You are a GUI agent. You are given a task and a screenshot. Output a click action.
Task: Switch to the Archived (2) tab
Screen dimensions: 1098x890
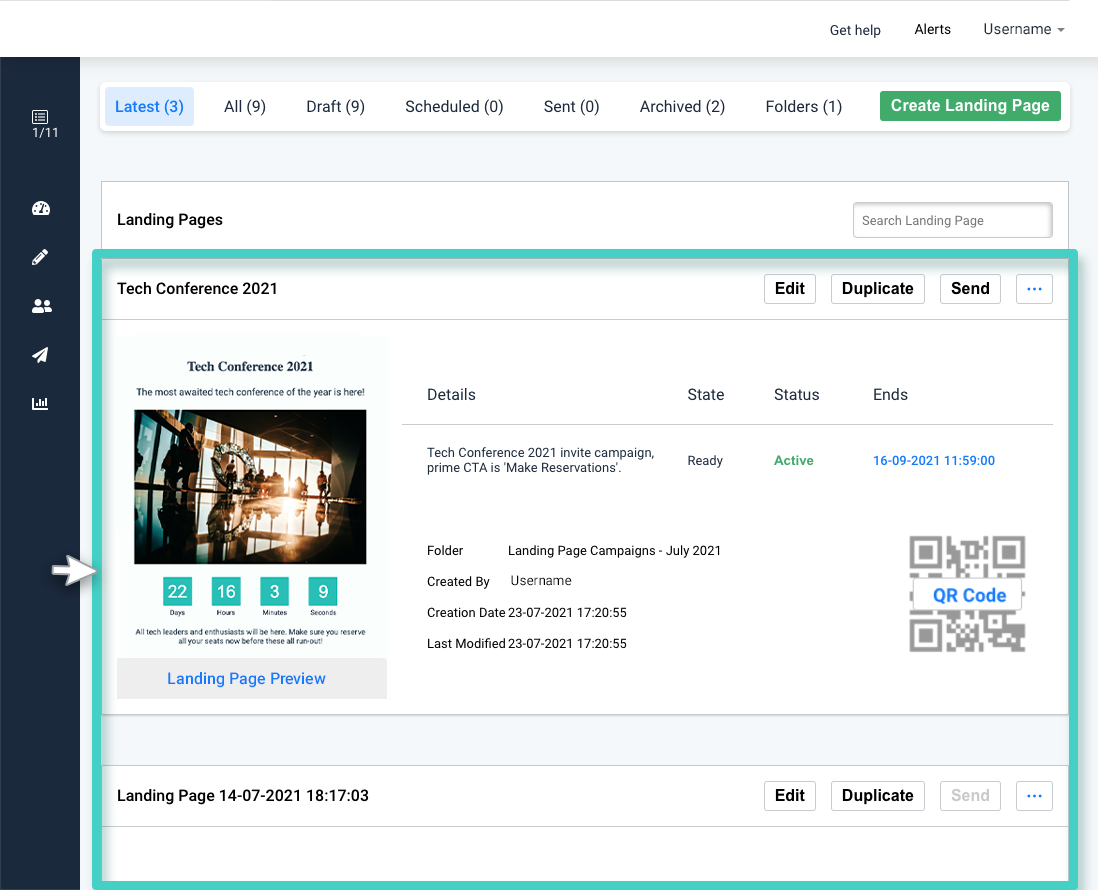coord(682,106)
